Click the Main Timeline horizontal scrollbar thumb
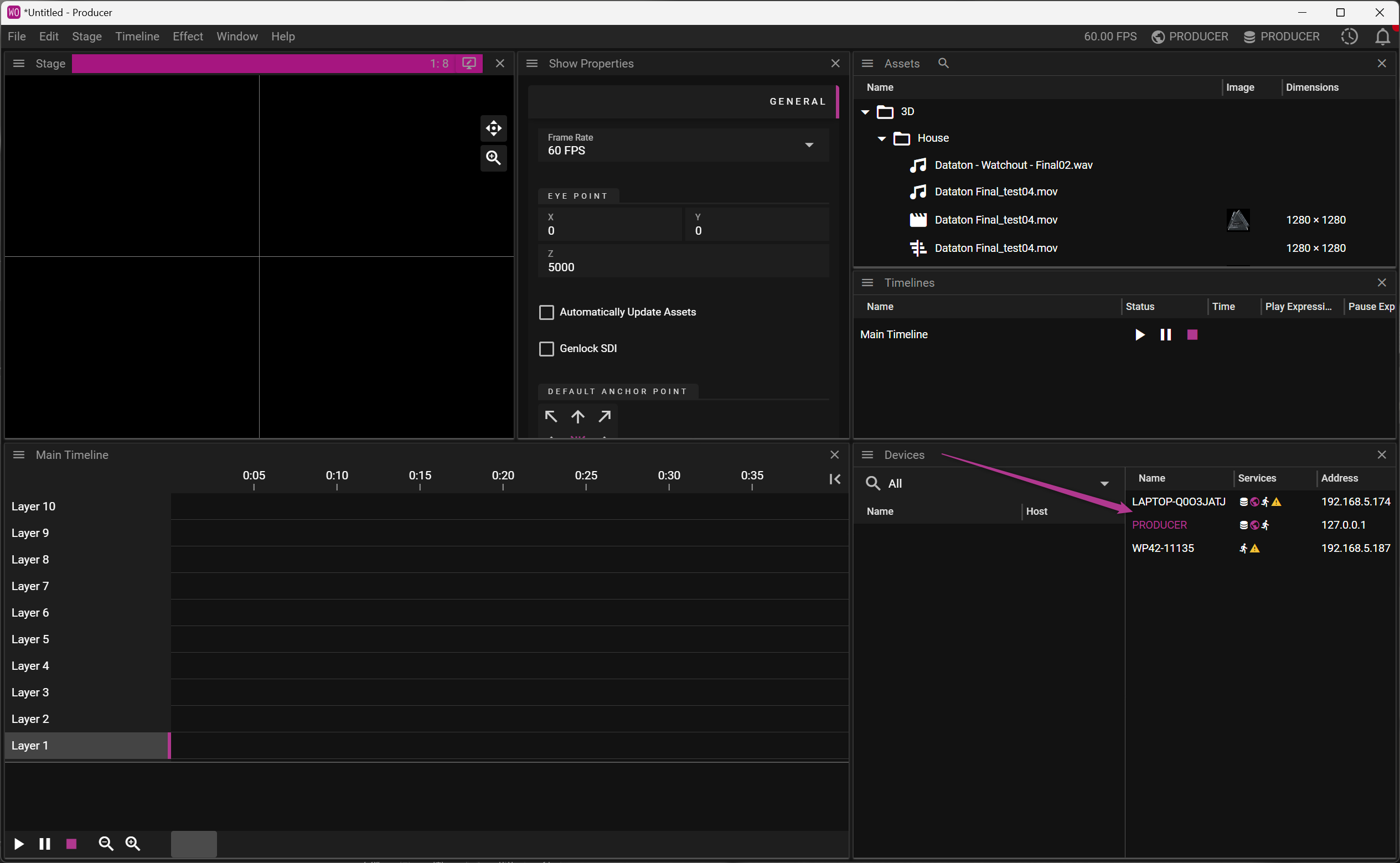Viewport: 1400px width, 863px height. point(194,844)
